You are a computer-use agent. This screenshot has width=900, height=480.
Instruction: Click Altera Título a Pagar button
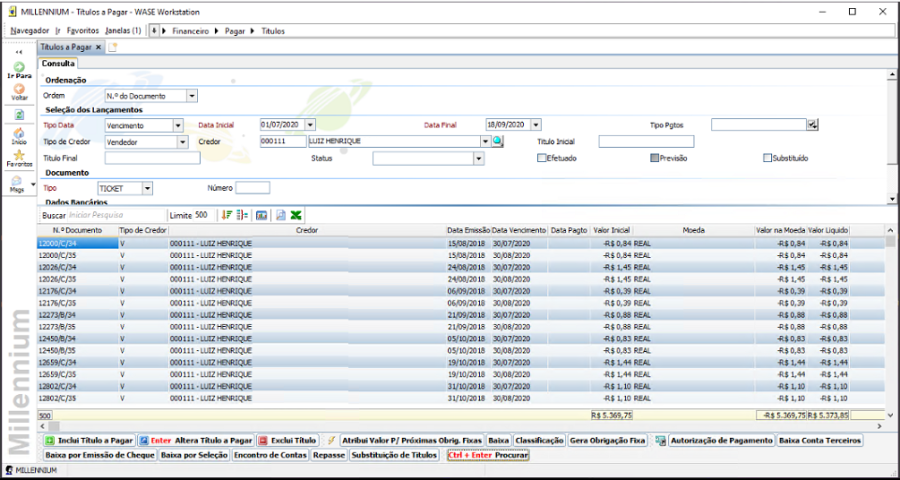click(x=196, y=440)
